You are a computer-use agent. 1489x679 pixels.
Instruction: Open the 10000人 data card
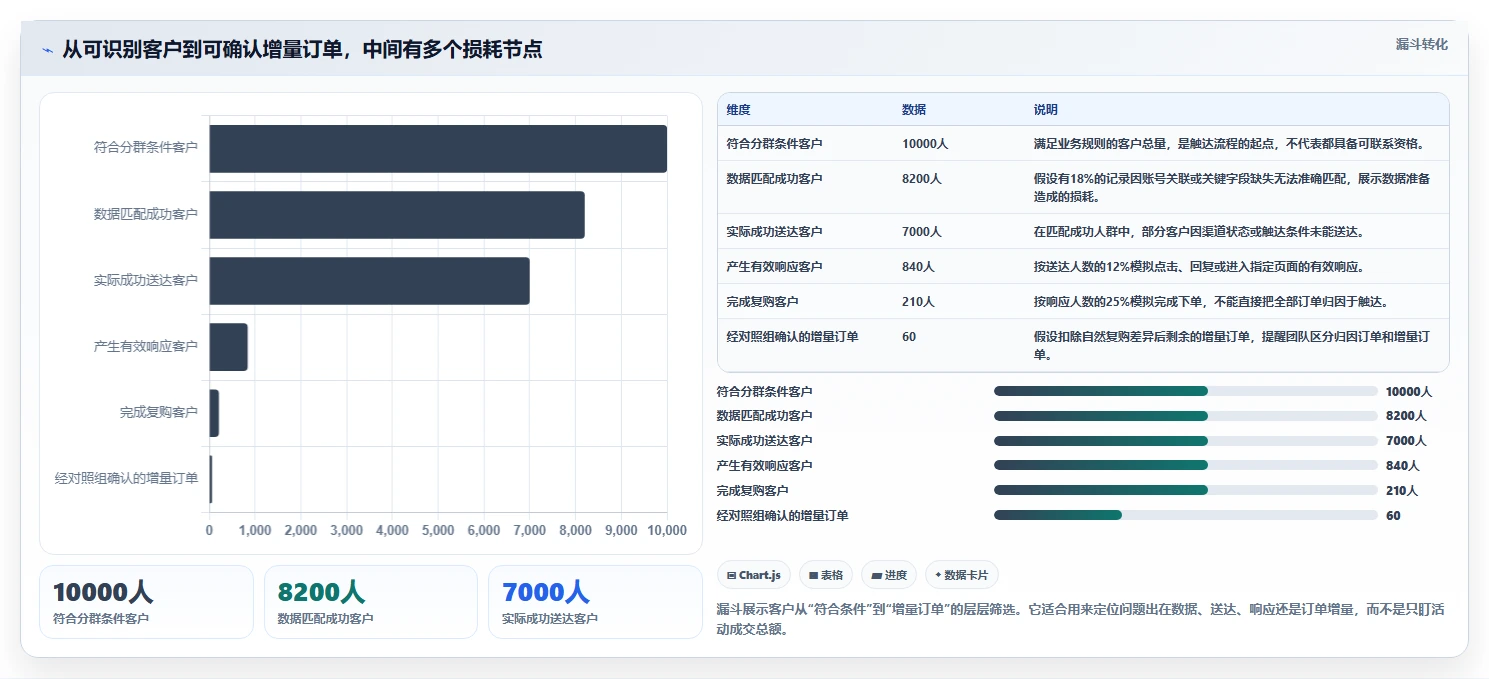146,602
